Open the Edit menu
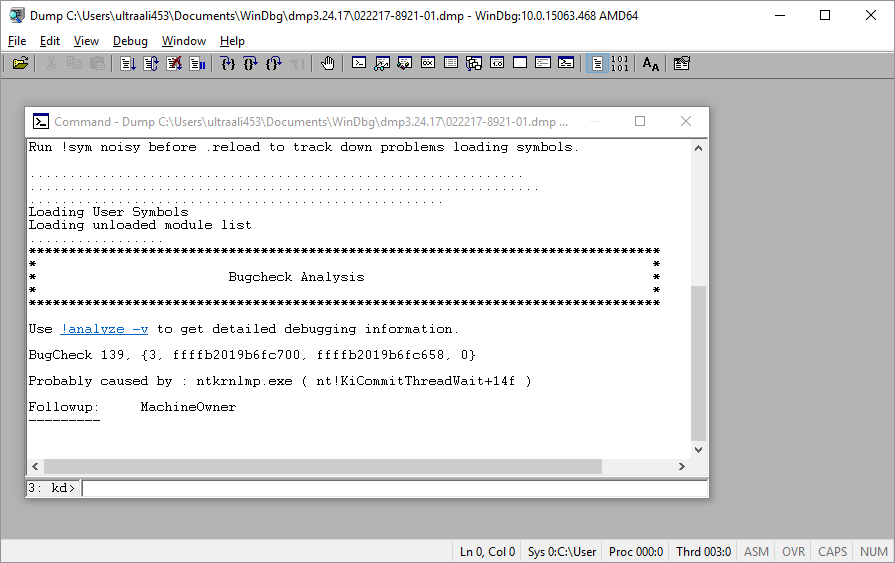The image size is (895, 563). (50, 41)
